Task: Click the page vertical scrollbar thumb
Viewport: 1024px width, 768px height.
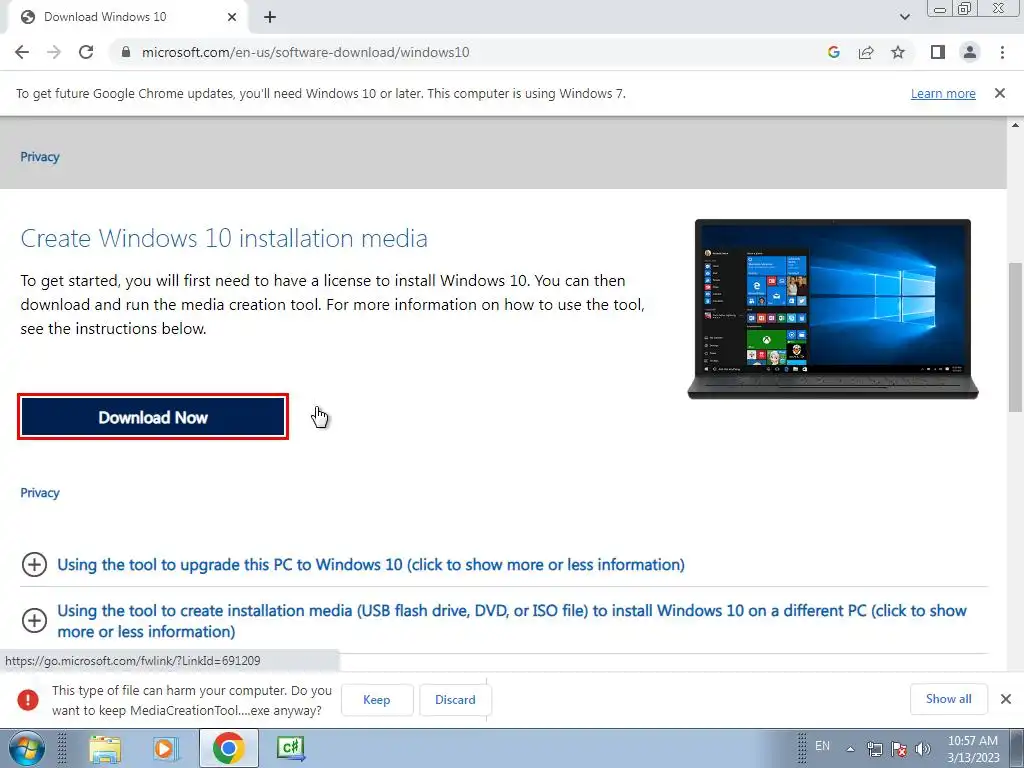Action: (1016, 337)
